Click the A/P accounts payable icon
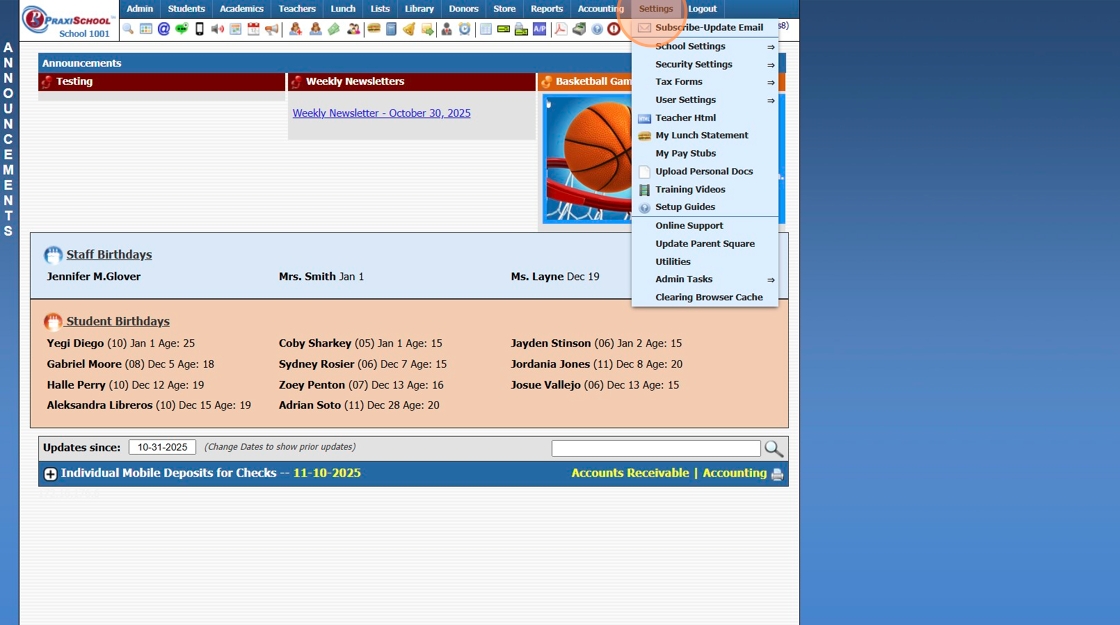The height and width of the screenshot is (625, 1120). pos(539,29)
